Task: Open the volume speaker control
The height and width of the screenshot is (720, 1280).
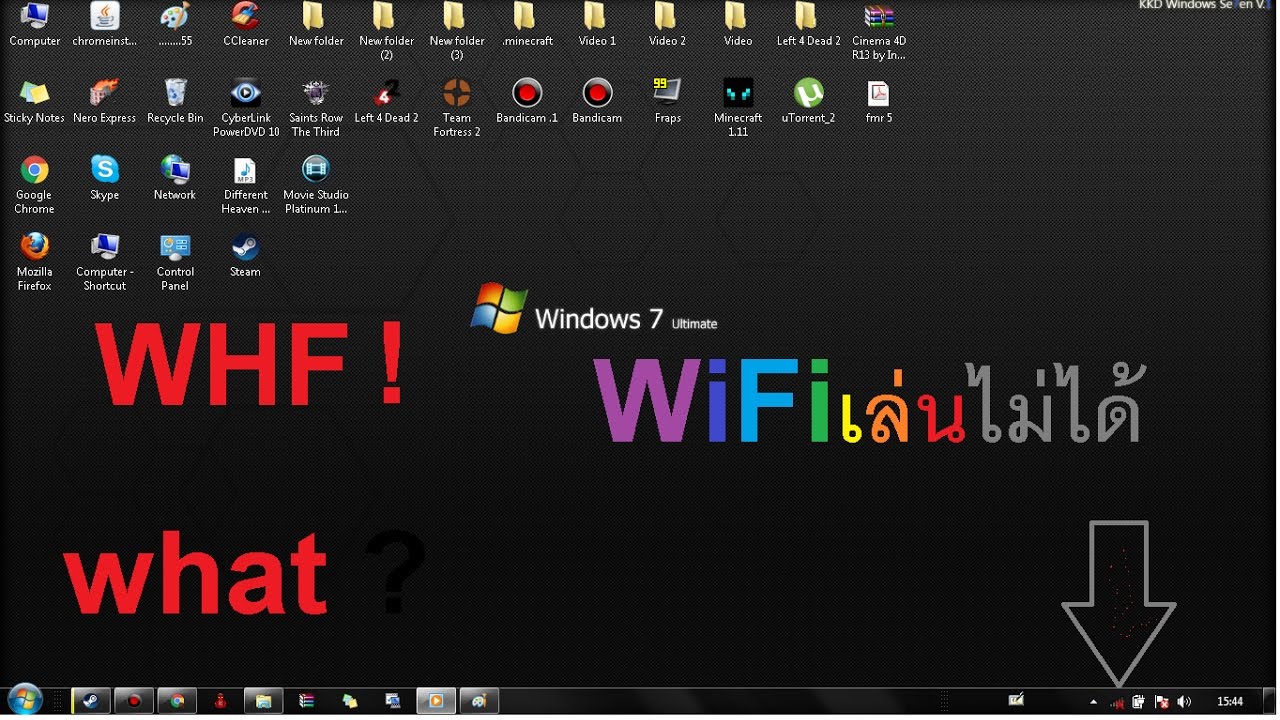Action: tap(1185, 702)
